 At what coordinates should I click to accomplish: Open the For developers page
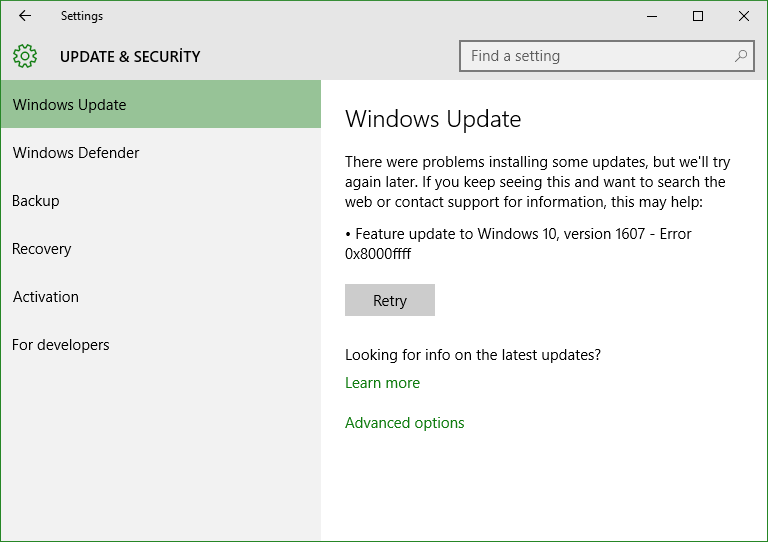click(61, 345)
